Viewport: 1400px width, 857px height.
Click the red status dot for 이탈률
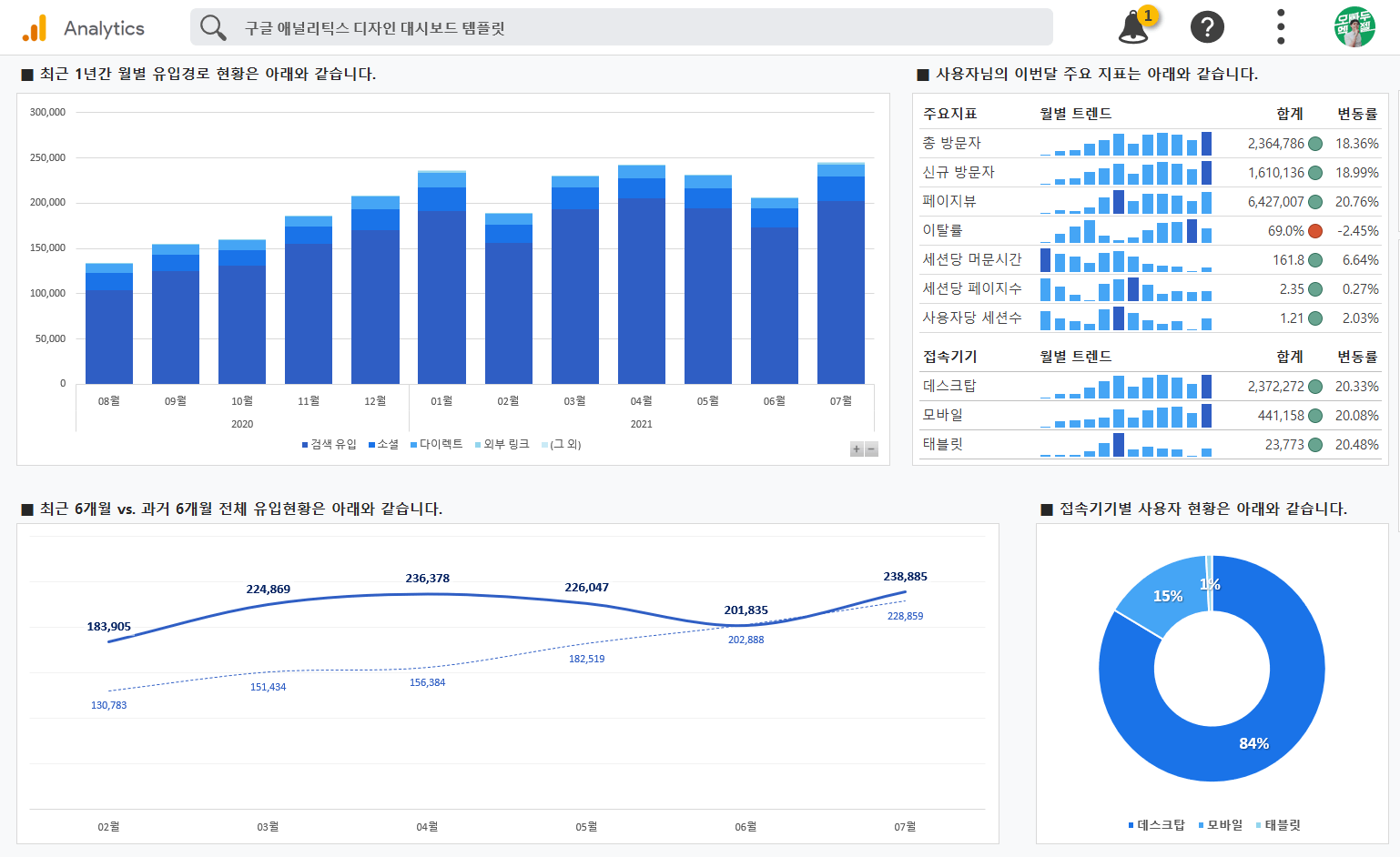1315,231
